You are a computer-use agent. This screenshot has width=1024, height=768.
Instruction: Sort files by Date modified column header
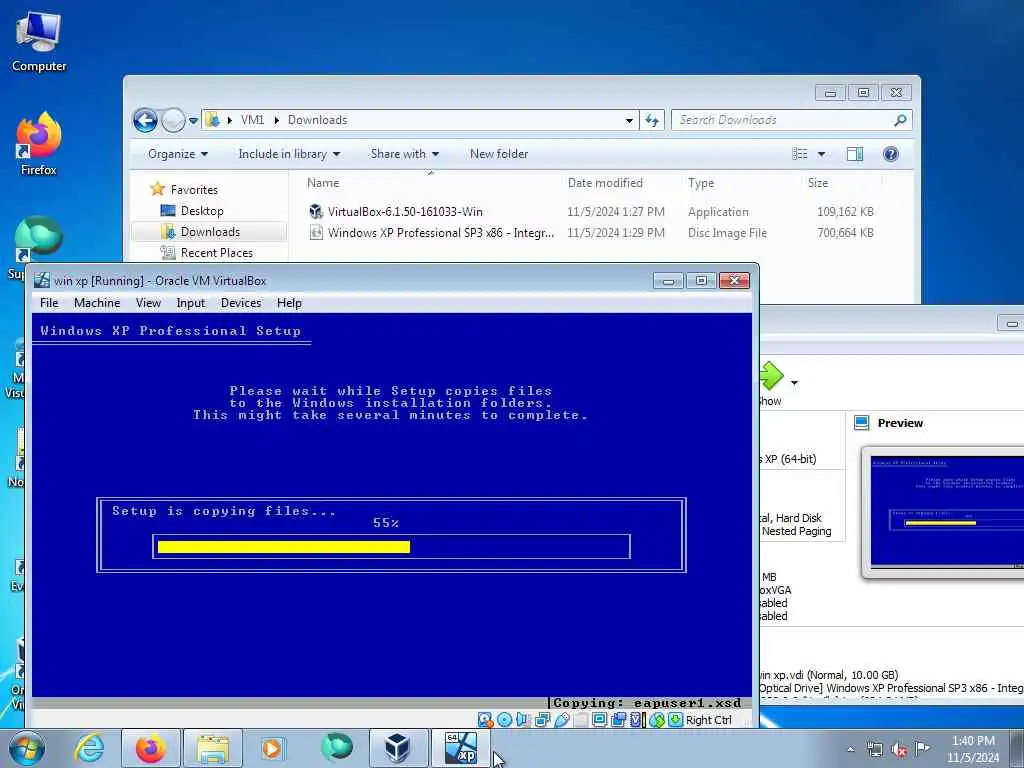coord(605,183)
